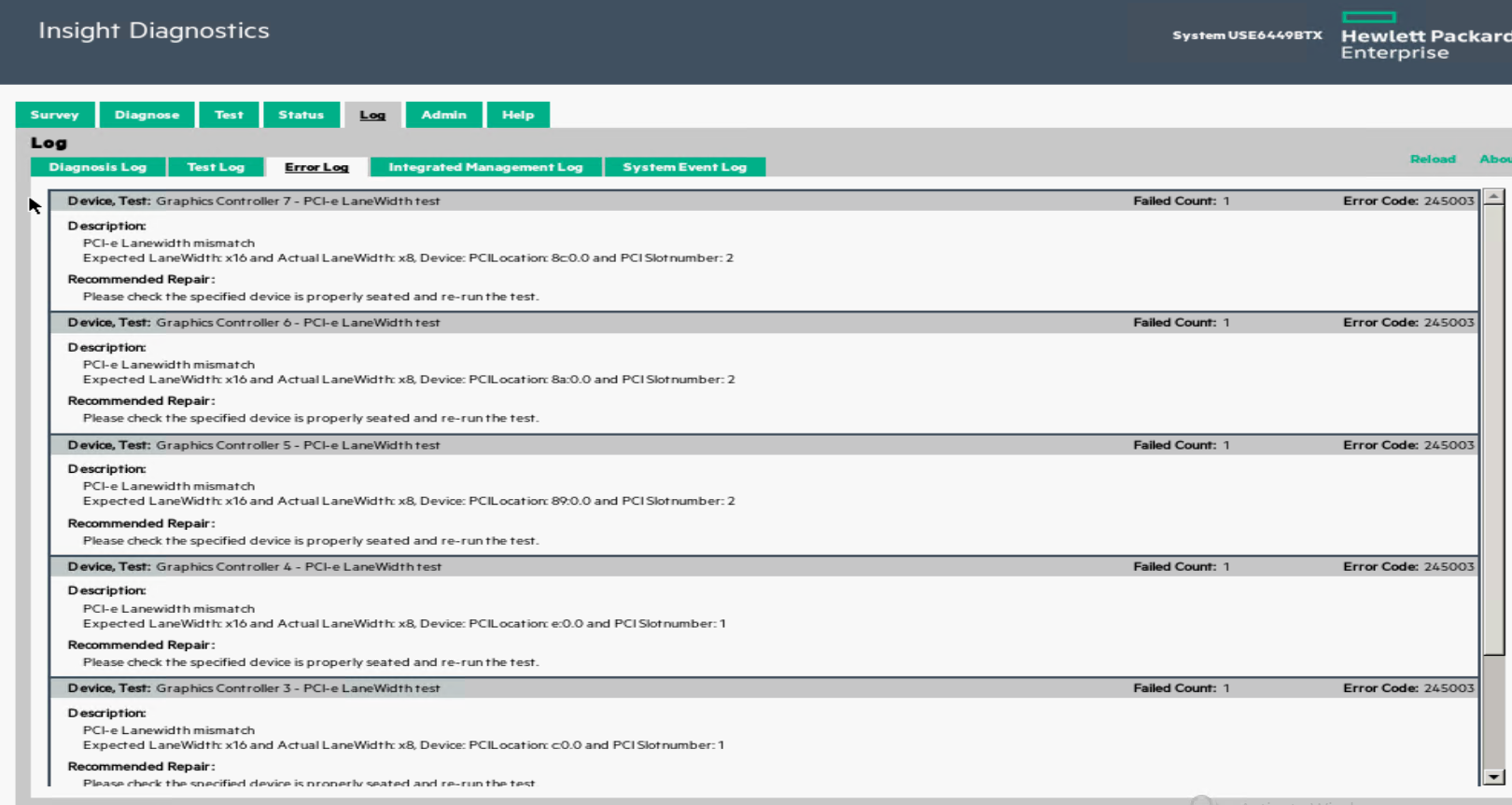Click Error Code for Graphics Controller 3

pyautogui.click(x=1408, y=688)
